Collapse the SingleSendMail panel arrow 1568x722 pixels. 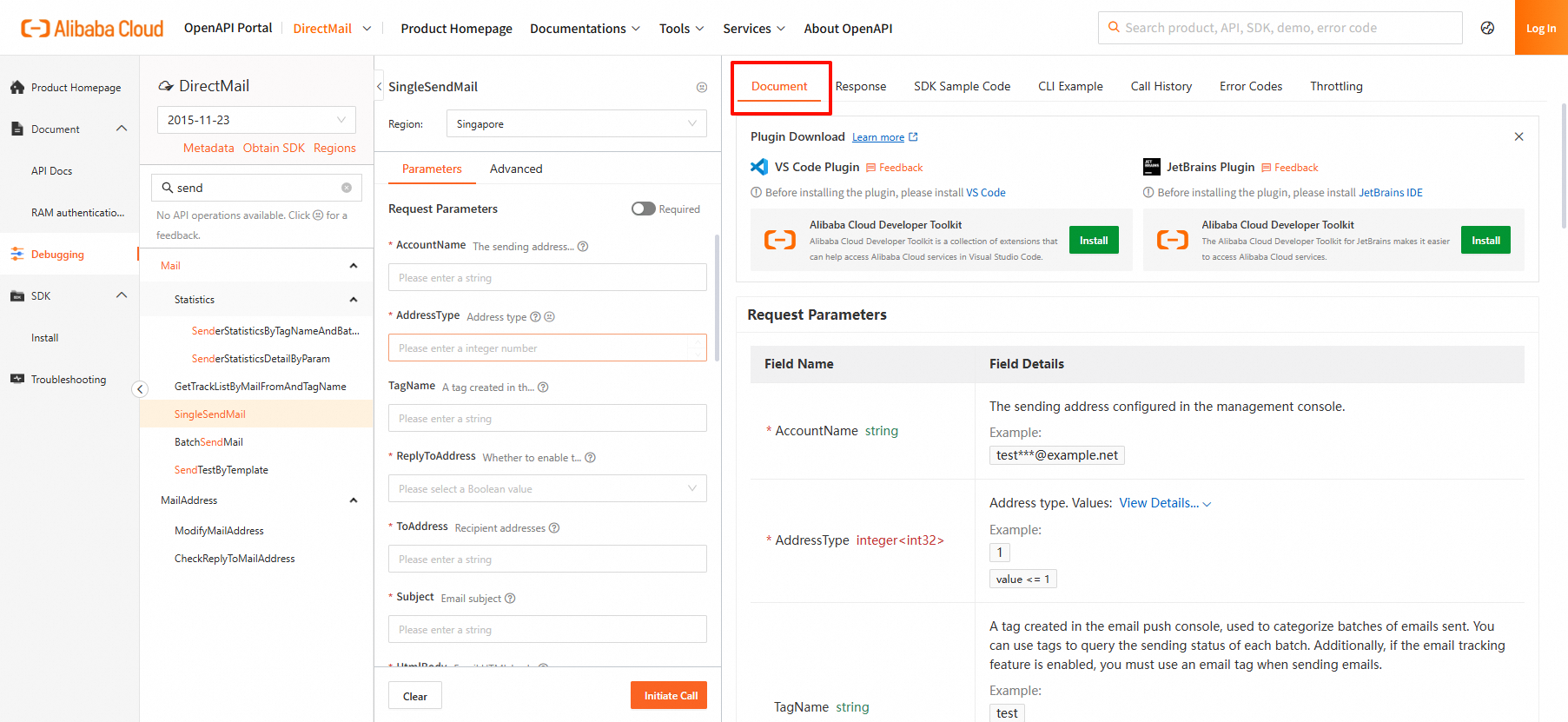[x=379, y=86]
